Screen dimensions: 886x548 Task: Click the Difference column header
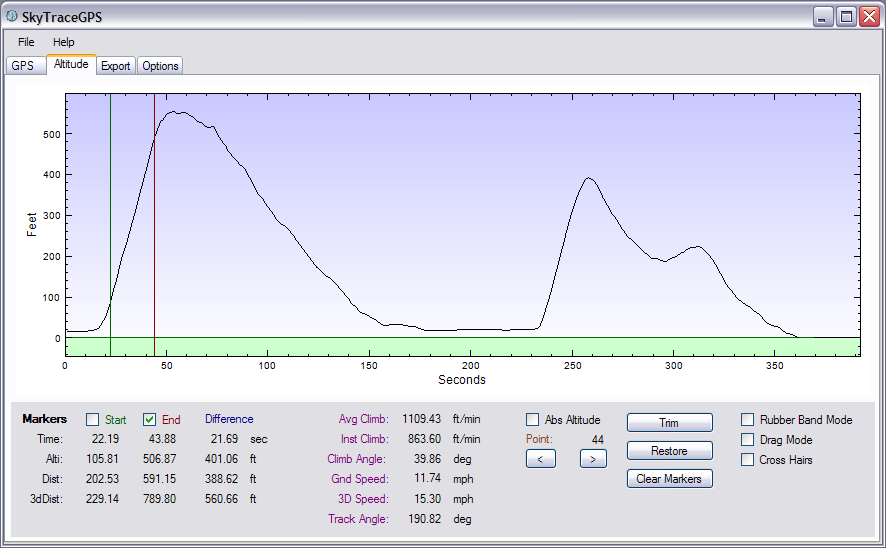click(x=229, y=419)
